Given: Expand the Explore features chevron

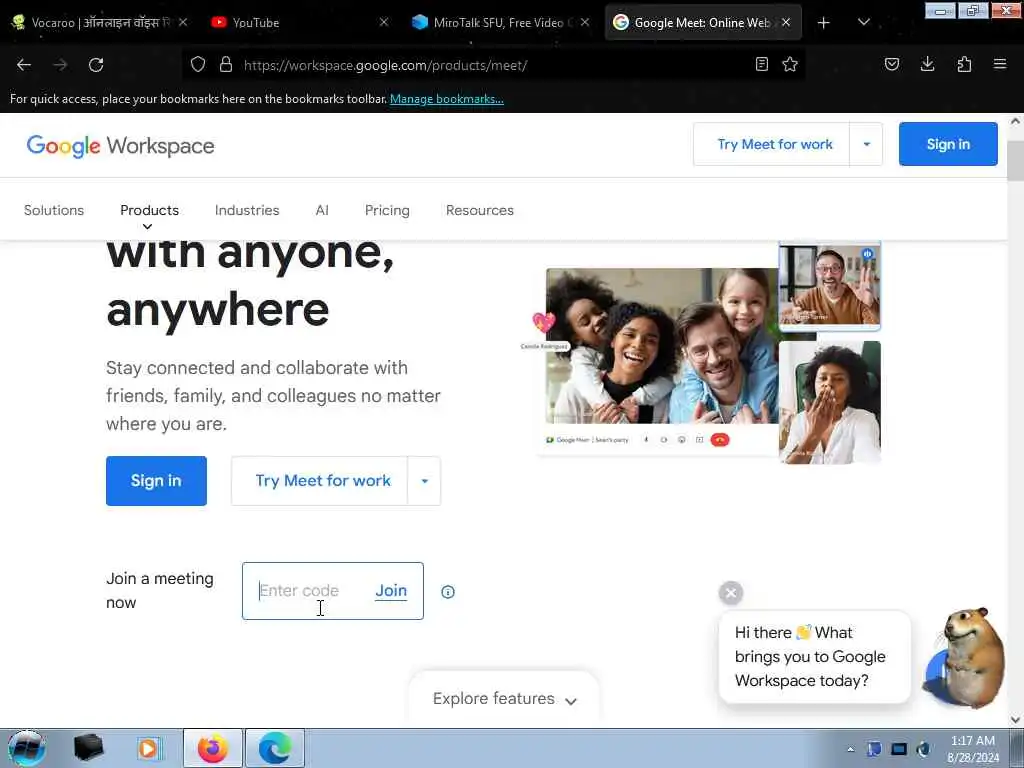Looking at the screenshot, I should coord(571,701).
